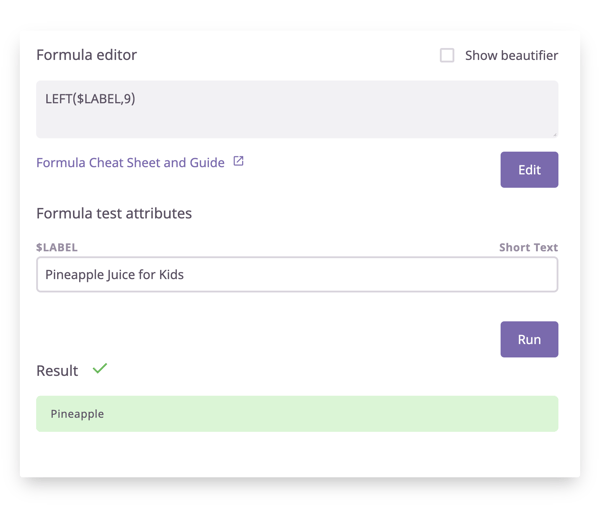Click the Edit button
This screenshot has width=600, height=508.
point(529,169)
